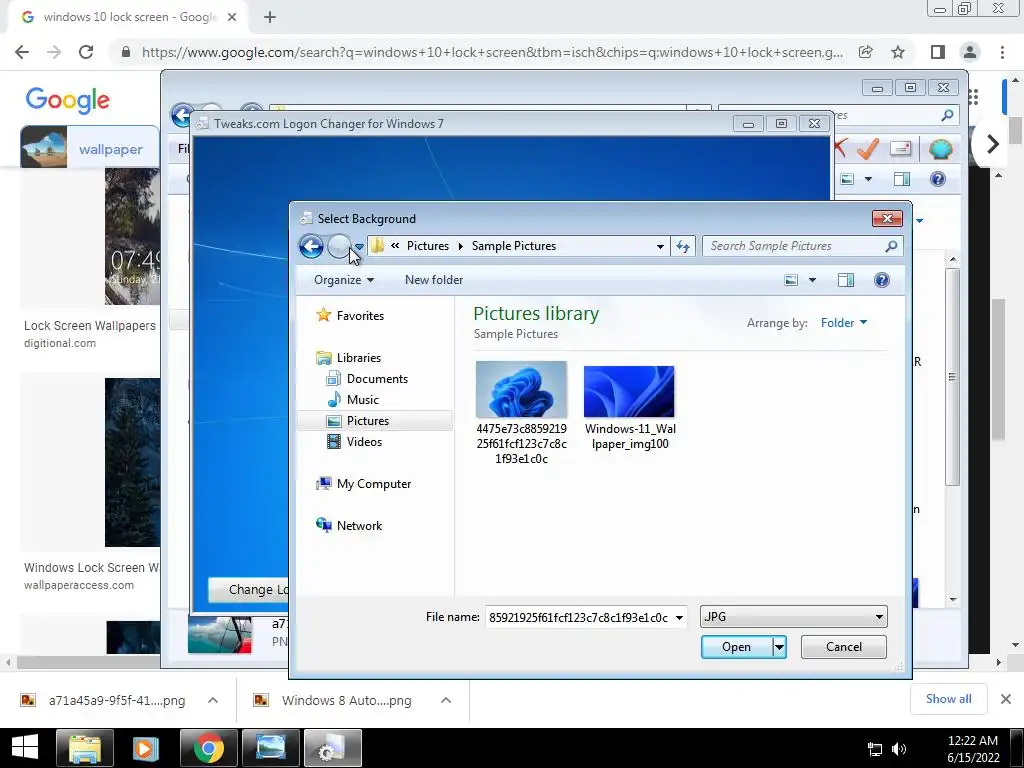
Task: Open the Chrome profile icon
Action: coord(970,52)
